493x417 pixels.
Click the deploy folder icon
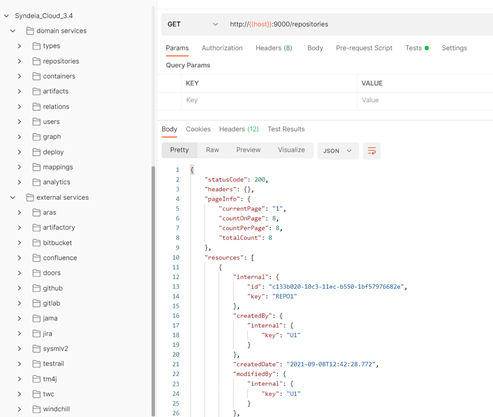pos(36,152)
